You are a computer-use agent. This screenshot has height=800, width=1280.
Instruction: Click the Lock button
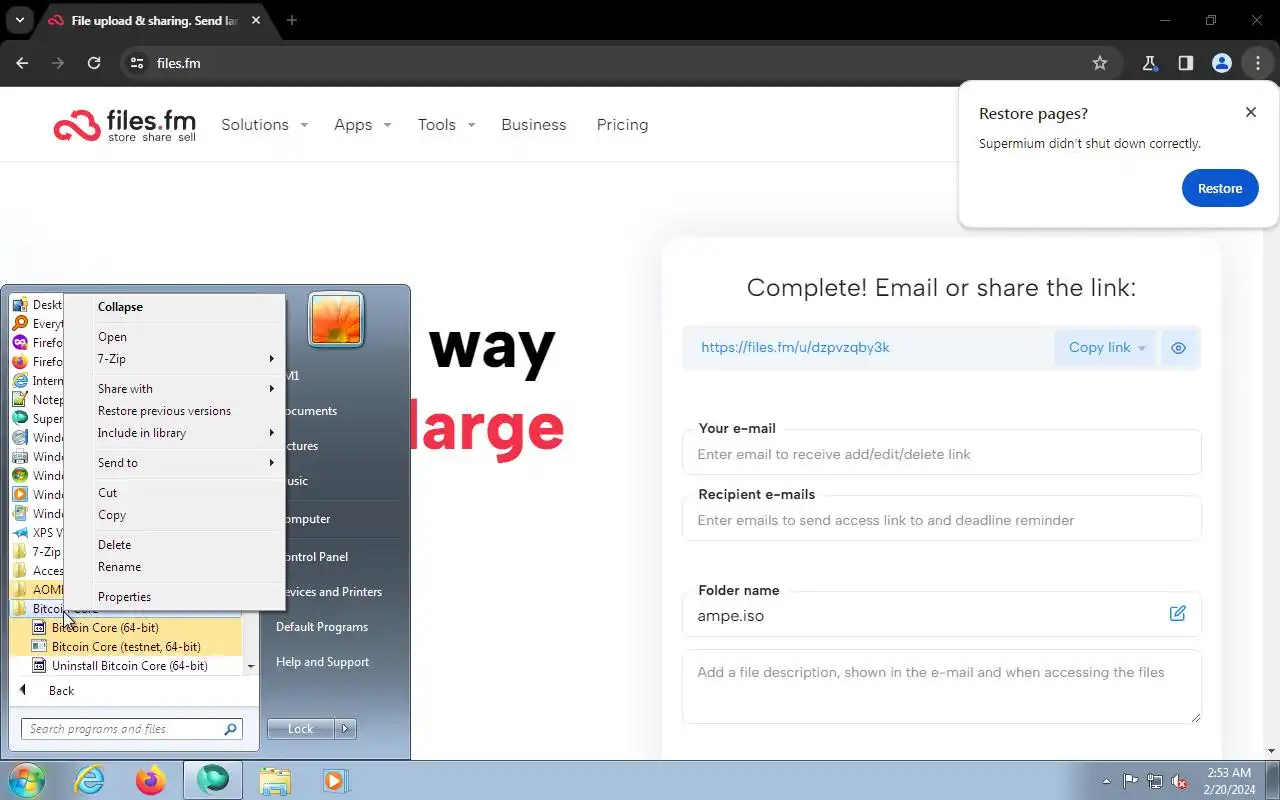tap(301, 729)
